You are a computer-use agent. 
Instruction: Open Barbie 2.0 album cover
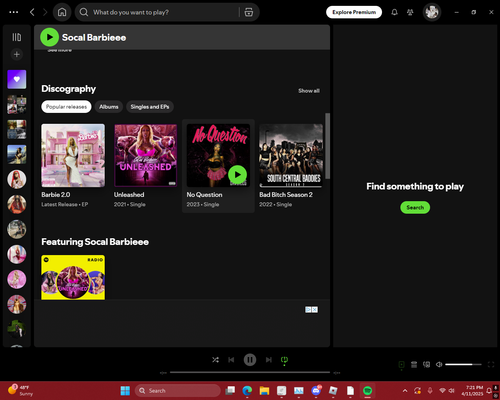[73, 155]
